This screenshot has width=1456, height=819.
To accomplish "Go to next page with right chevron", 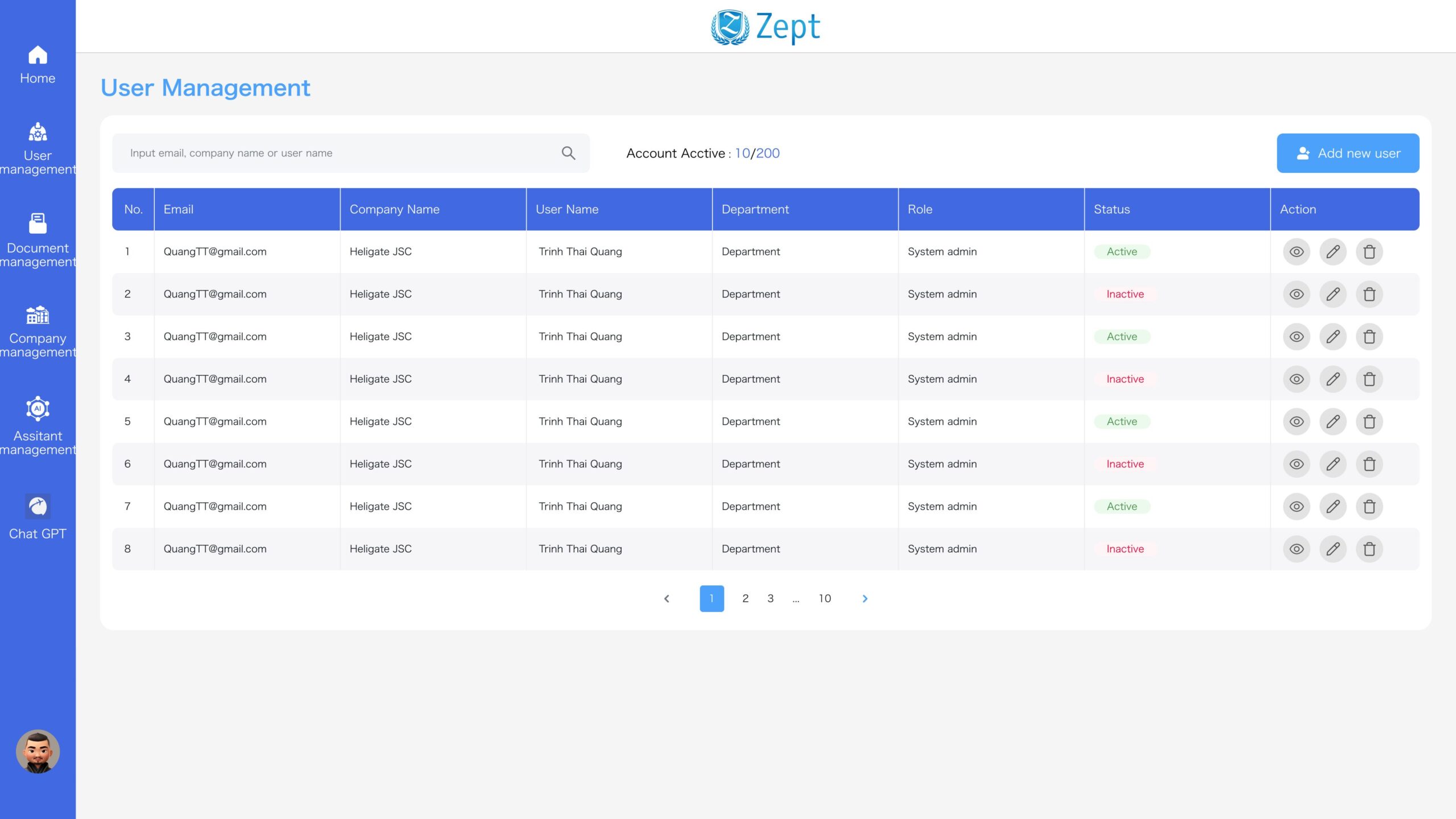I will click(x=864, y=598).
